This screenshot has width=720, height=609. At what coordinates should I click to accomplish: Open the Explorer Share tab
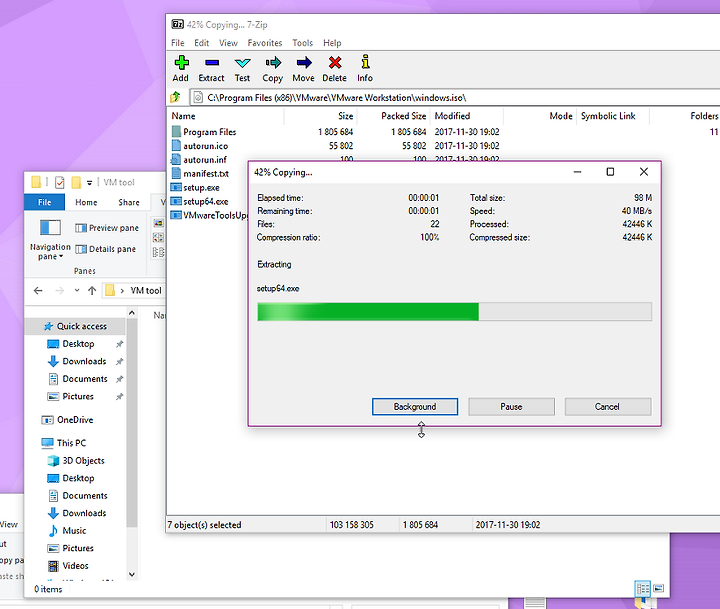[x=129, y=202]
